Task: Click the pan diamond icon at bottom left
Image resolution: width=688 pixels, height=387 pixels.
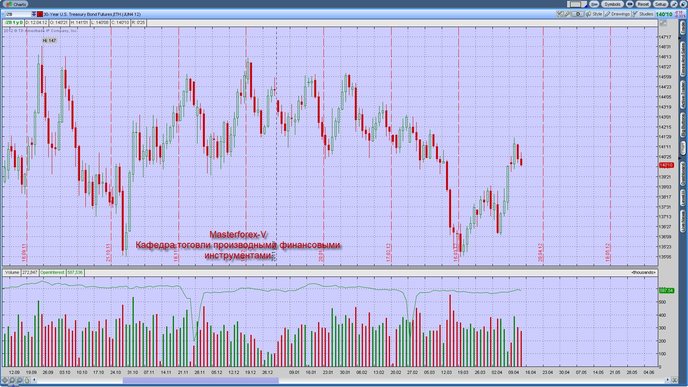Action: tap(5, 380)
